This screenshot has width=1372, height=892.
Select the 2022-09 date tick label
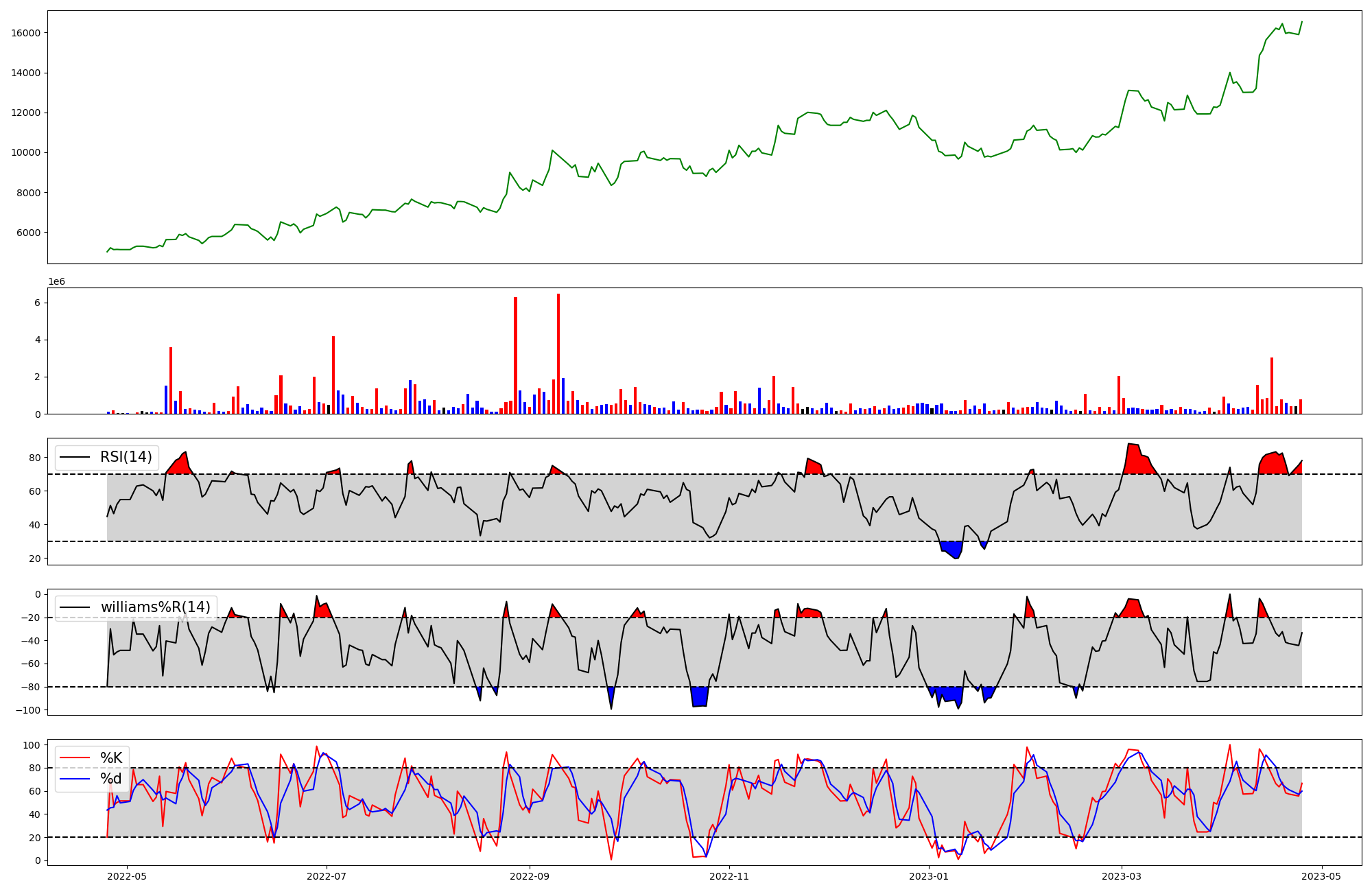(x=530, y=876)
